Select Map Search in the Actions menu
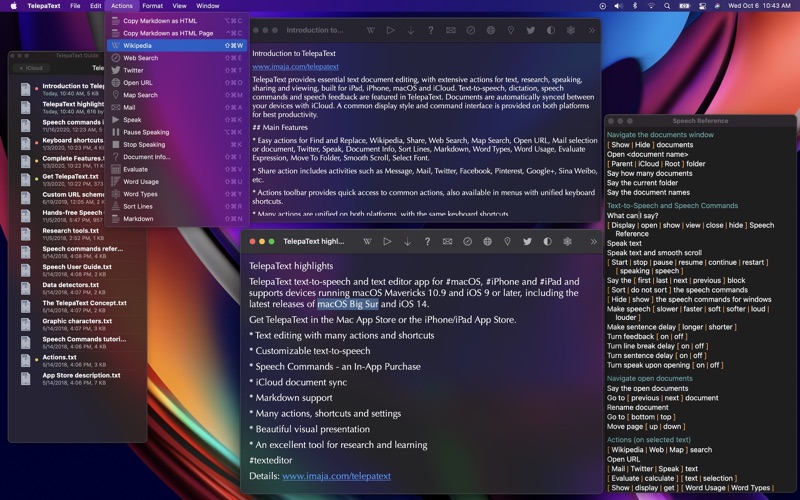Screen dimensions: 800x500 (x=177, y=95)
